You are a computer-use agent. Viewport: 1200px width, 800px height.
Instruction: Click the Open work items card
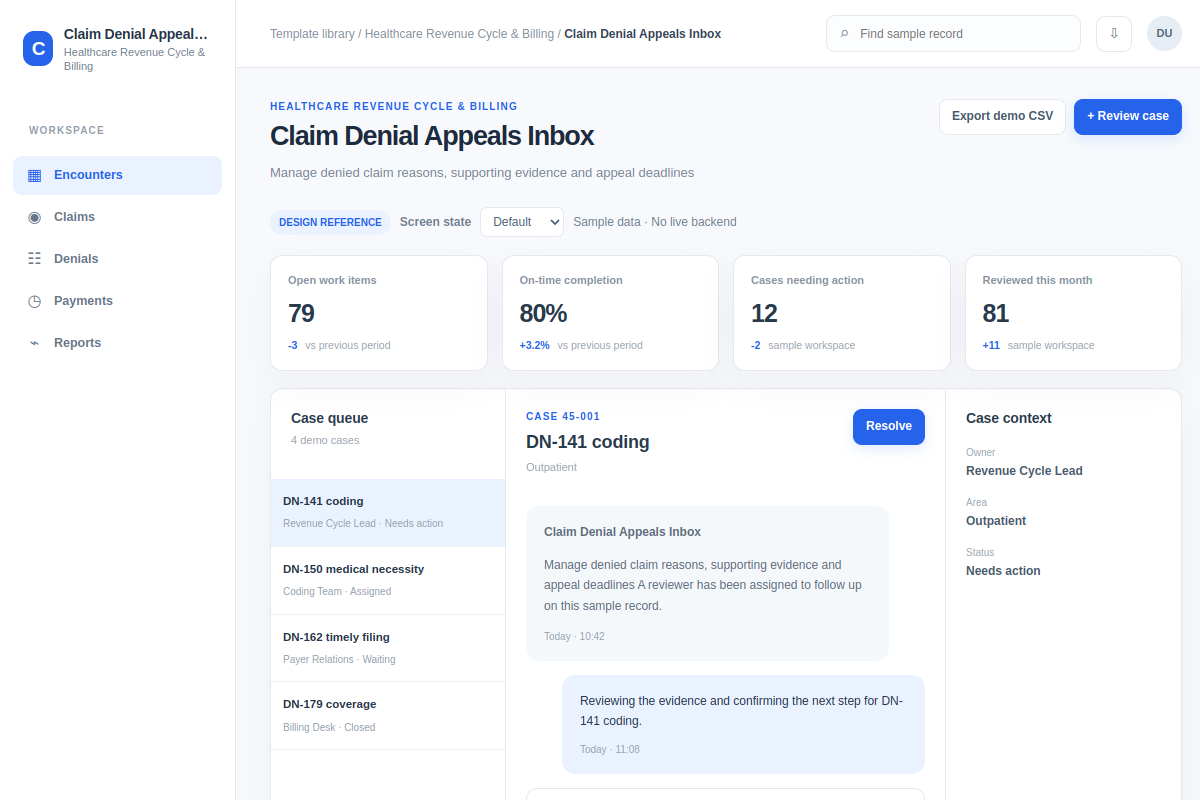pyautogui.click(x=379, y=313)
